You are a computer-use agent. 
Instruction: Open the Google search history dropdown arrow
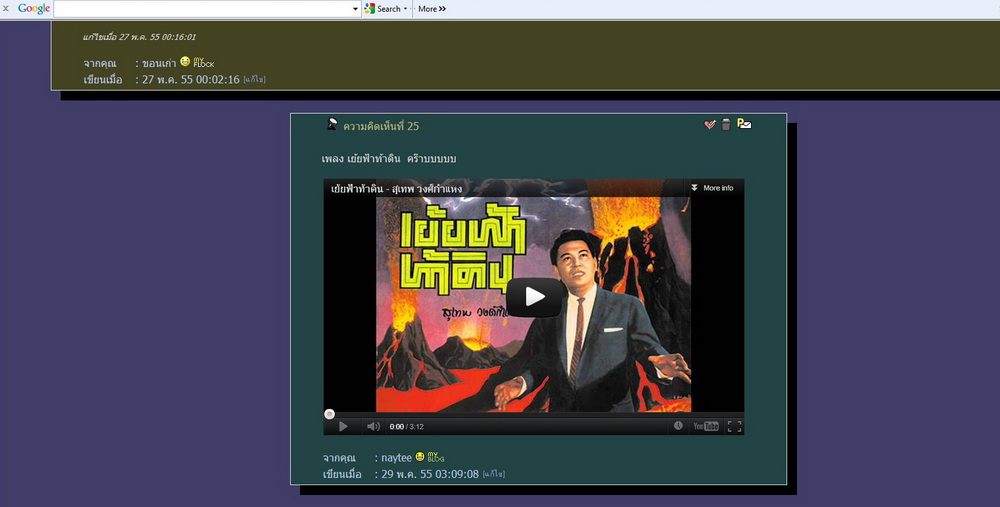[356, 9]
